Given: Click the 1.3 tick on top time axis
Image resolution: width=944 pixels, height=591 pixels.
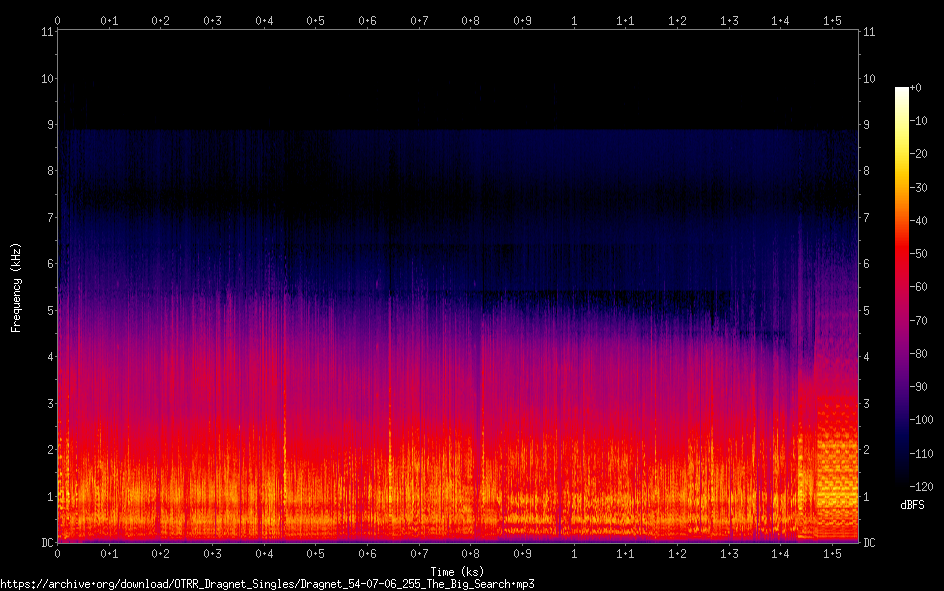Looking at the screenshot, I should pos(729,20).
